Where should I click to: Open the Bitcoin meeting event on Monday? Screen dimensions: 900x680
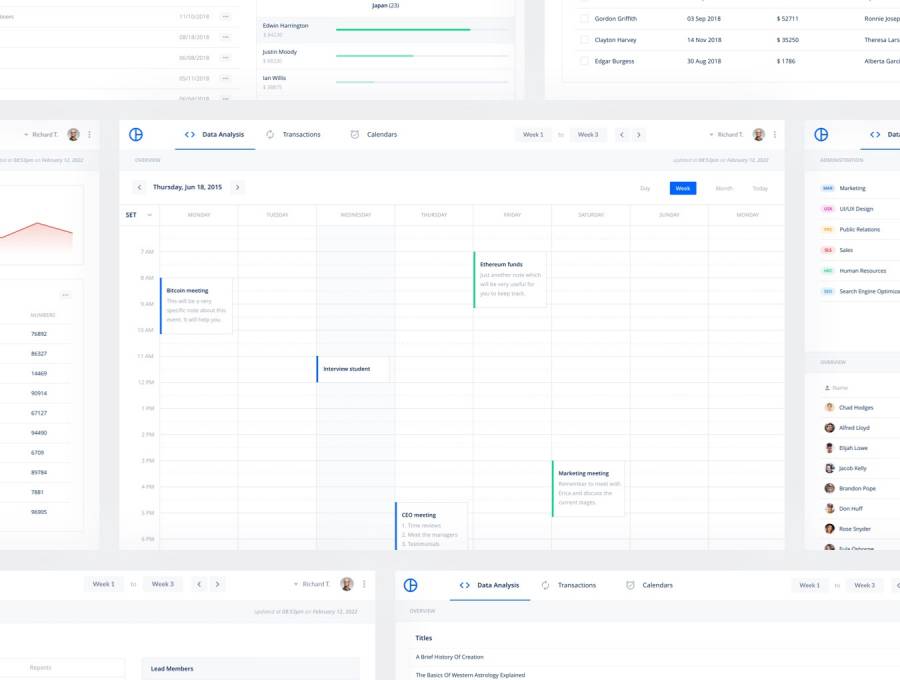coord(196,305)
